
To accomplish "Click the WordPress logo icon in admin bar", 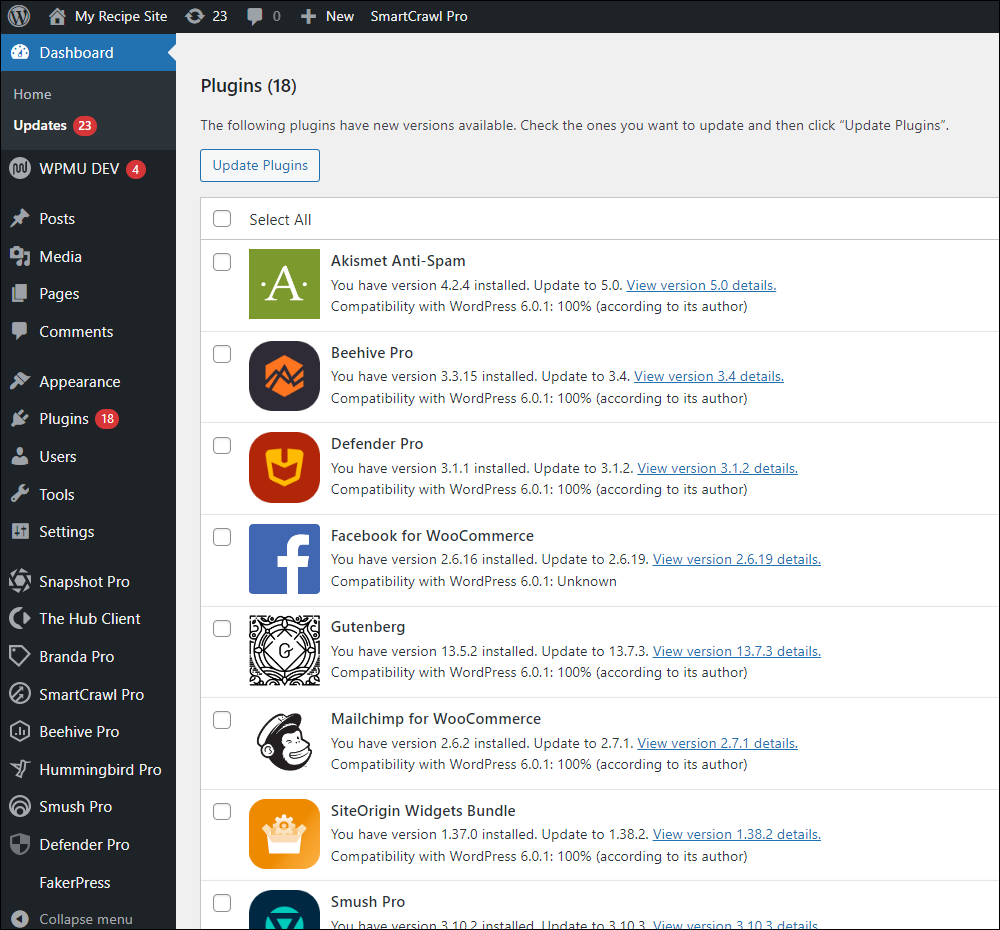I will (19, 16).
